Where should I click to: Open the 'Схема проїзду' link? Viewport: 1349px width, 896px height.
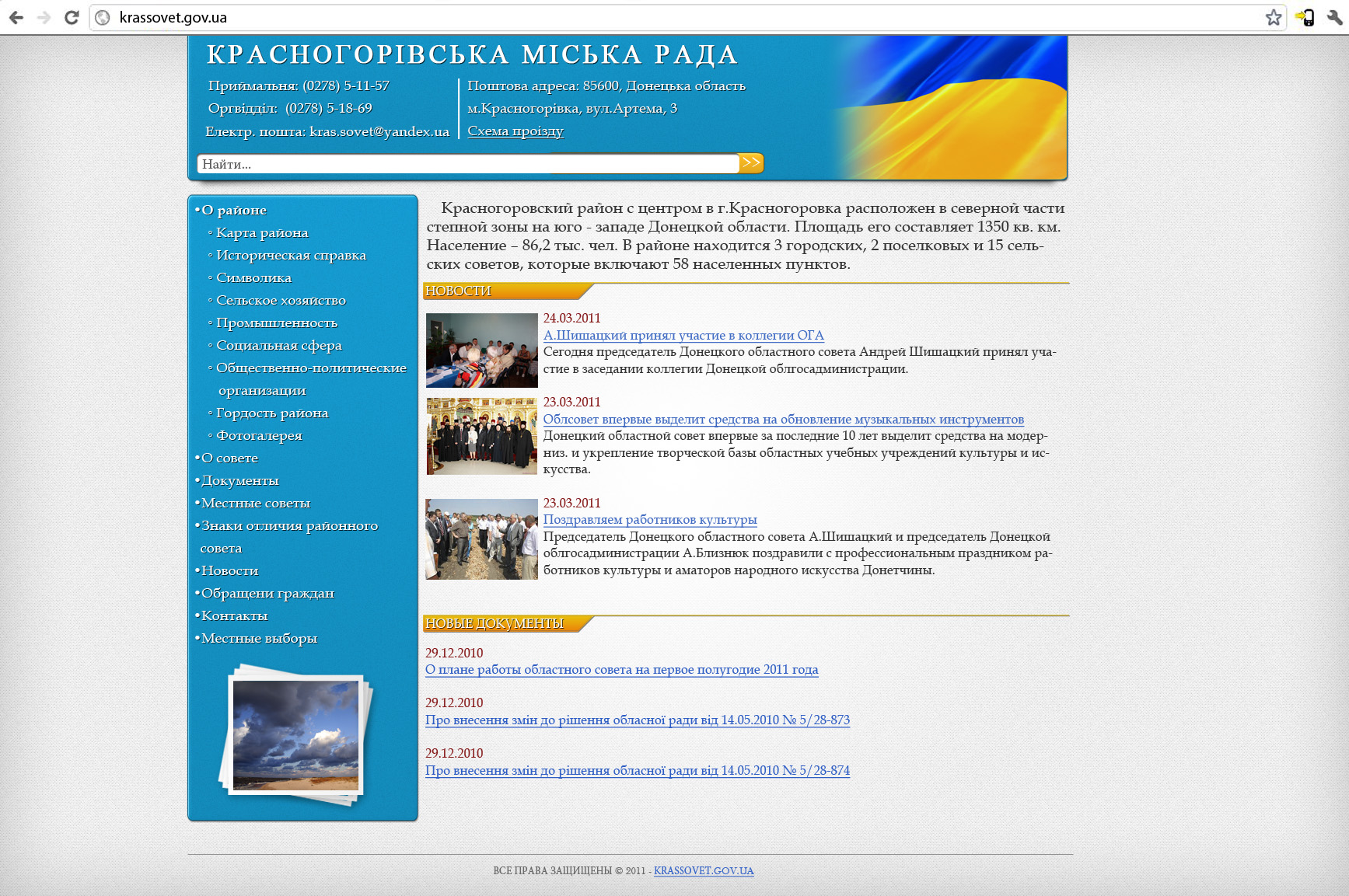pyautogui.click(x=515, y=131)
